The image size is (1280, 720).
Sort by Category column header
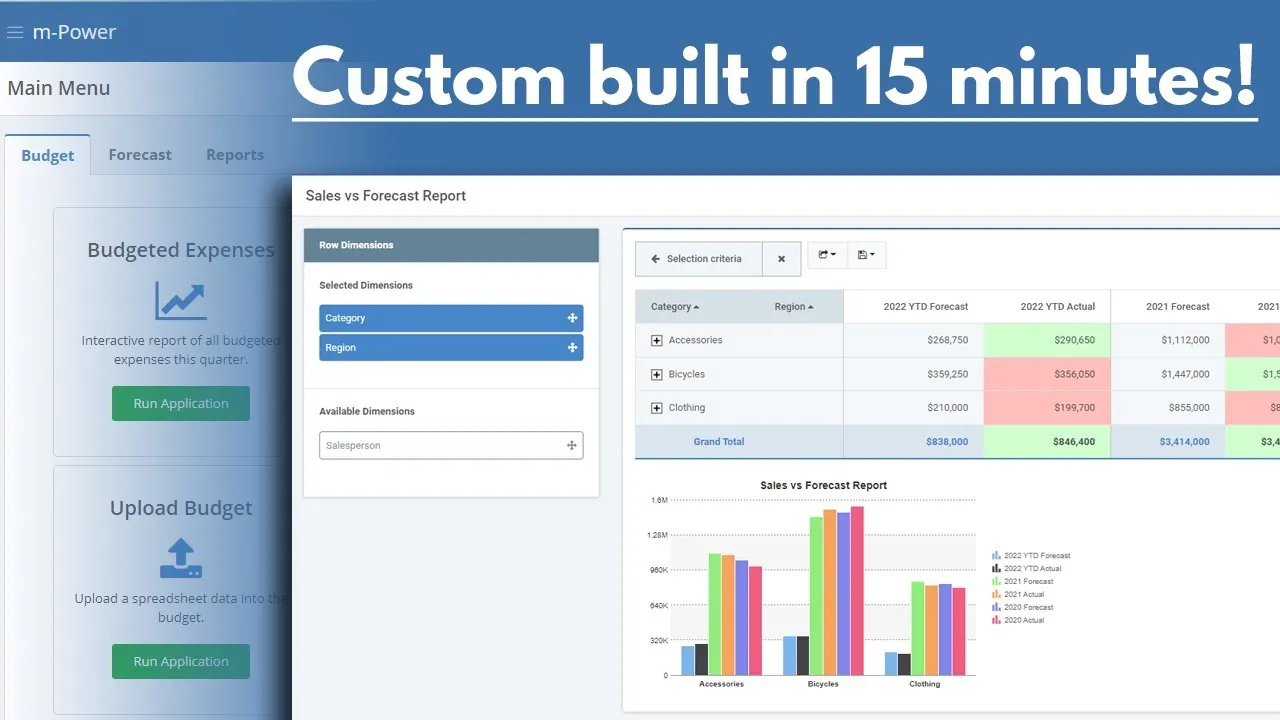click(x=675, y=307)
